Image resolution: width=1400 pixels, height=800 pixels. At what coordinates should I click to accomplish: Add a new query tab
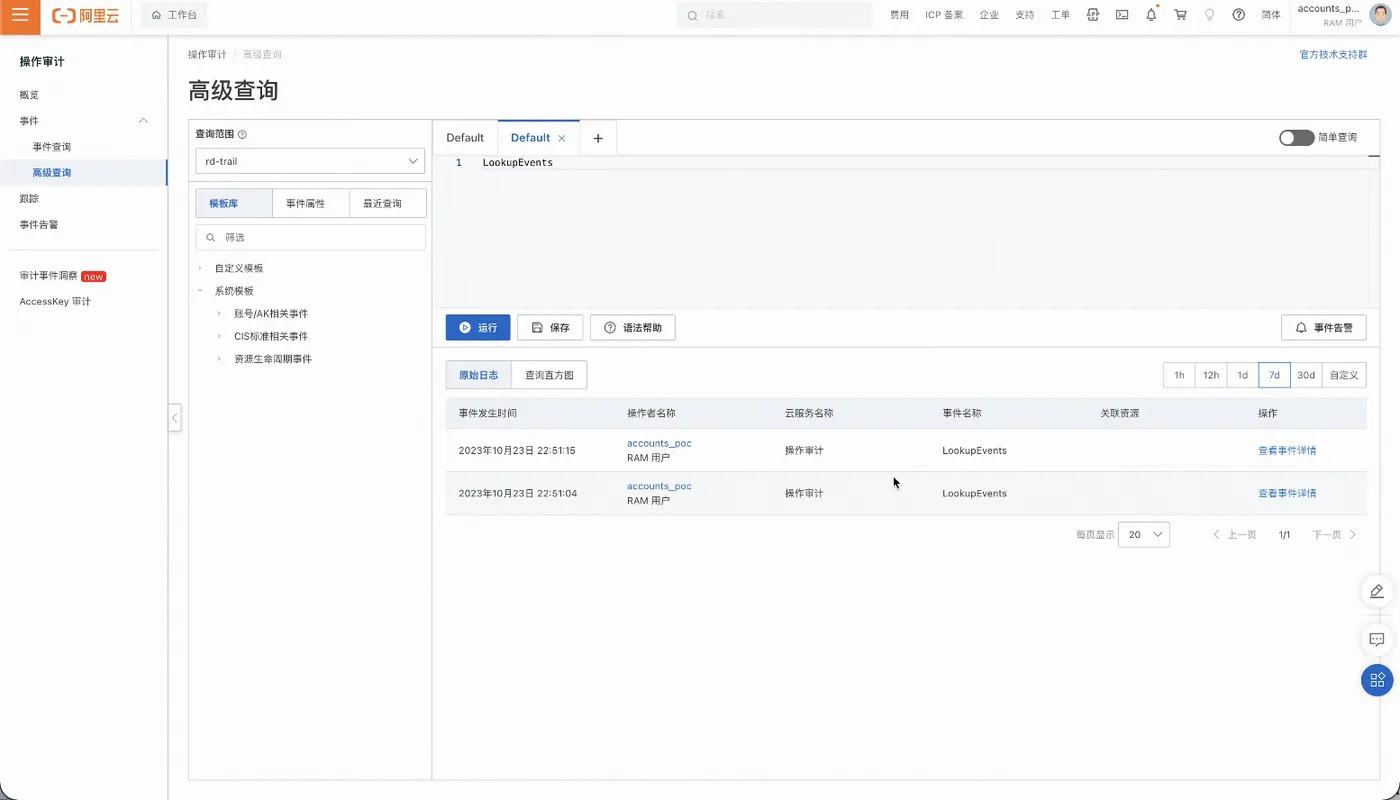(598, 138)
